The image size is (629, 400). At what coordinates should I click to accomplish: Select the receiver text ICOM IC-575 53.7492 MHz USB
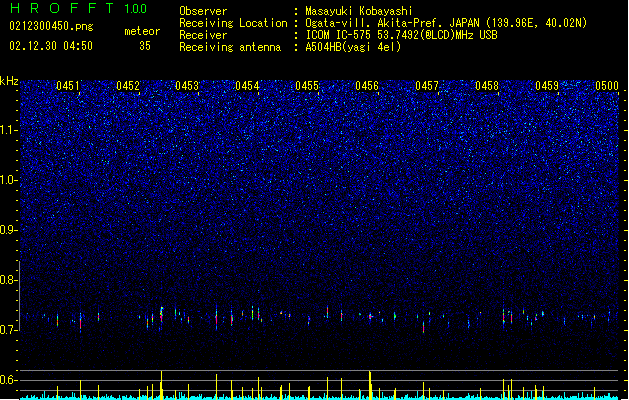[x=401, y=35]
